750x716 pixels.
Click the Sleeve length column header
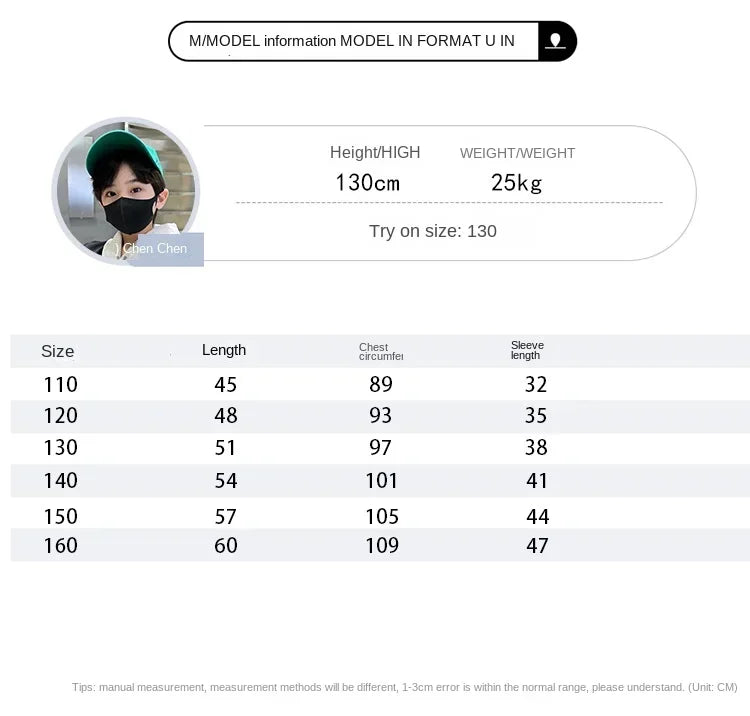coord(527,350)
